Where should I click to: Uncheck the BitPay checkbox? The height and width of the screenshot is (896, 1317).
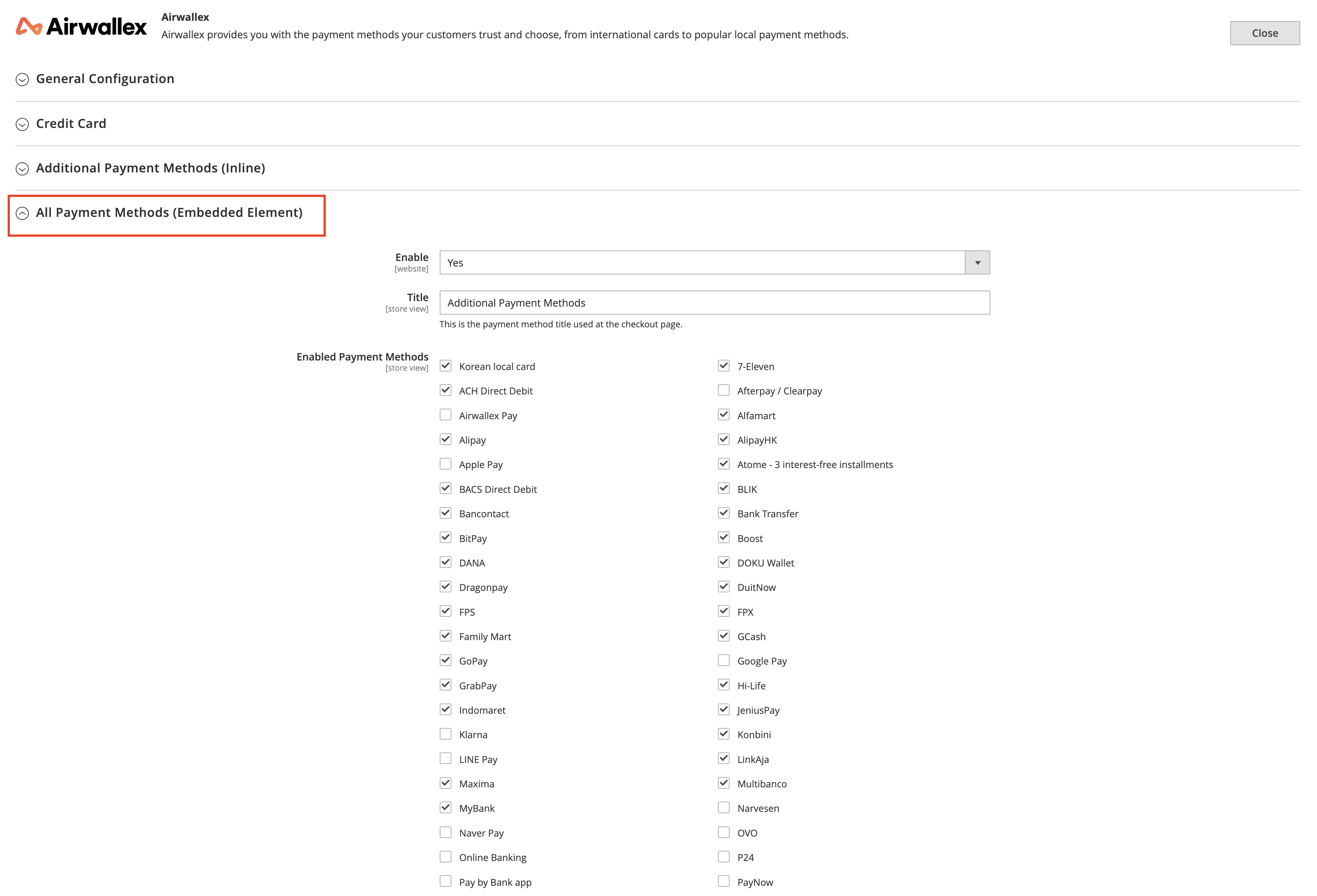coord(446,537)
